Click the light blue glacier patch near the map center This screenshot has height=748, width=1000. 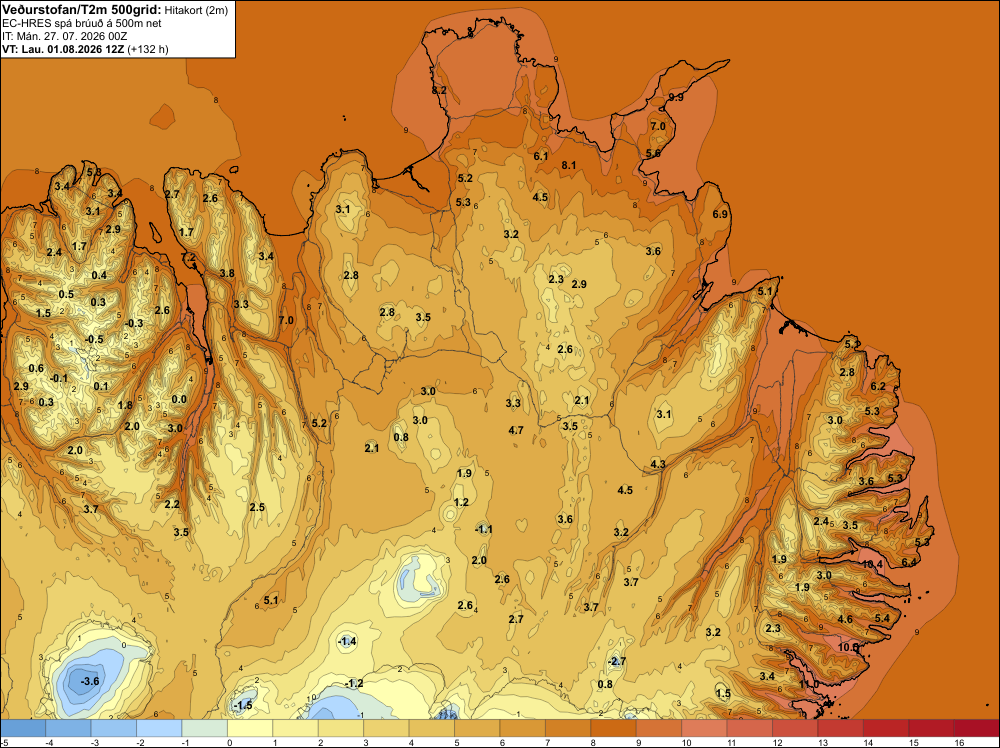pyautogui.click(x=419, y=579)
